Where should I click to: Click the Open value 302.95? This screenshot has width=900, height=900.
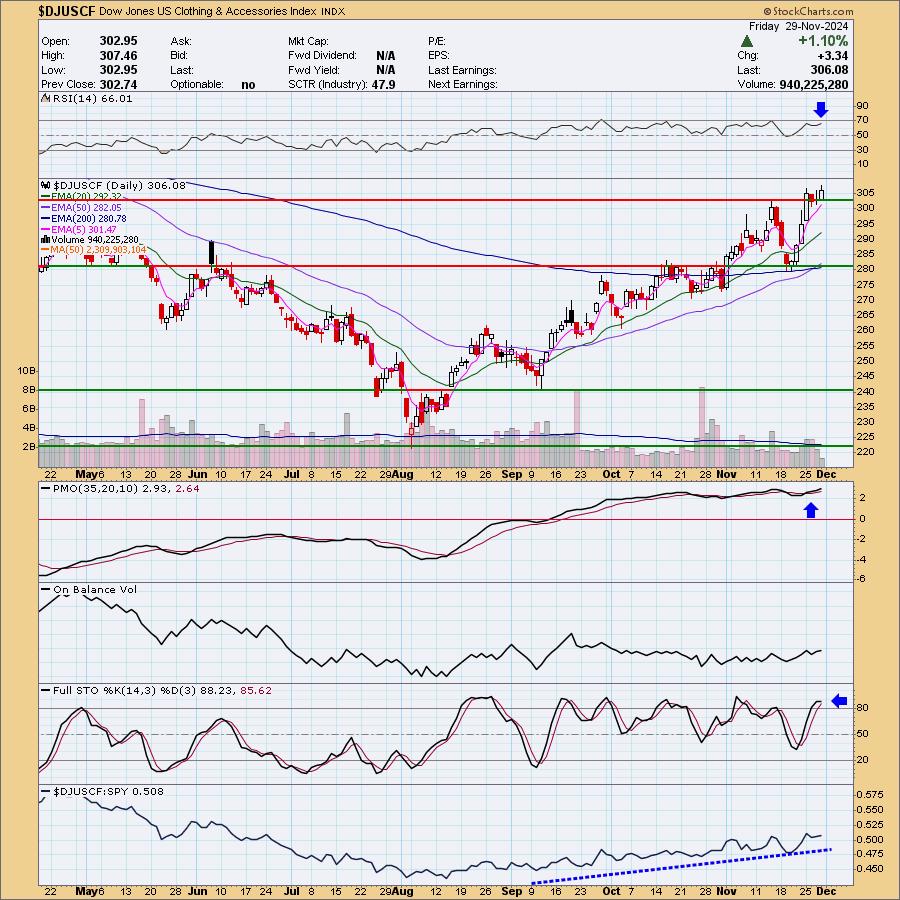tap(118, 41)
